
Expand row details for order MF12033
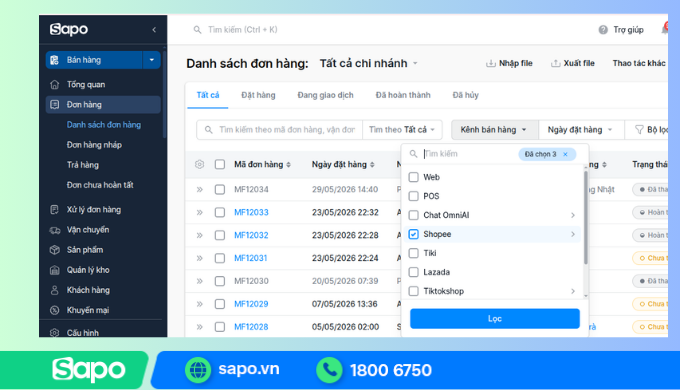(x=199, y=213)
